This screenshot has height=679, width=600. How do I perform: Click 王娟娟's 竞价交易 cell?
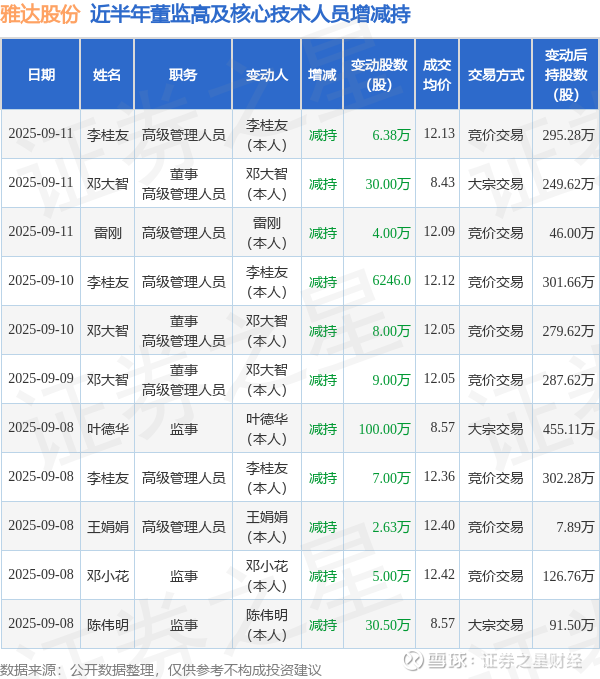[495, 526]
